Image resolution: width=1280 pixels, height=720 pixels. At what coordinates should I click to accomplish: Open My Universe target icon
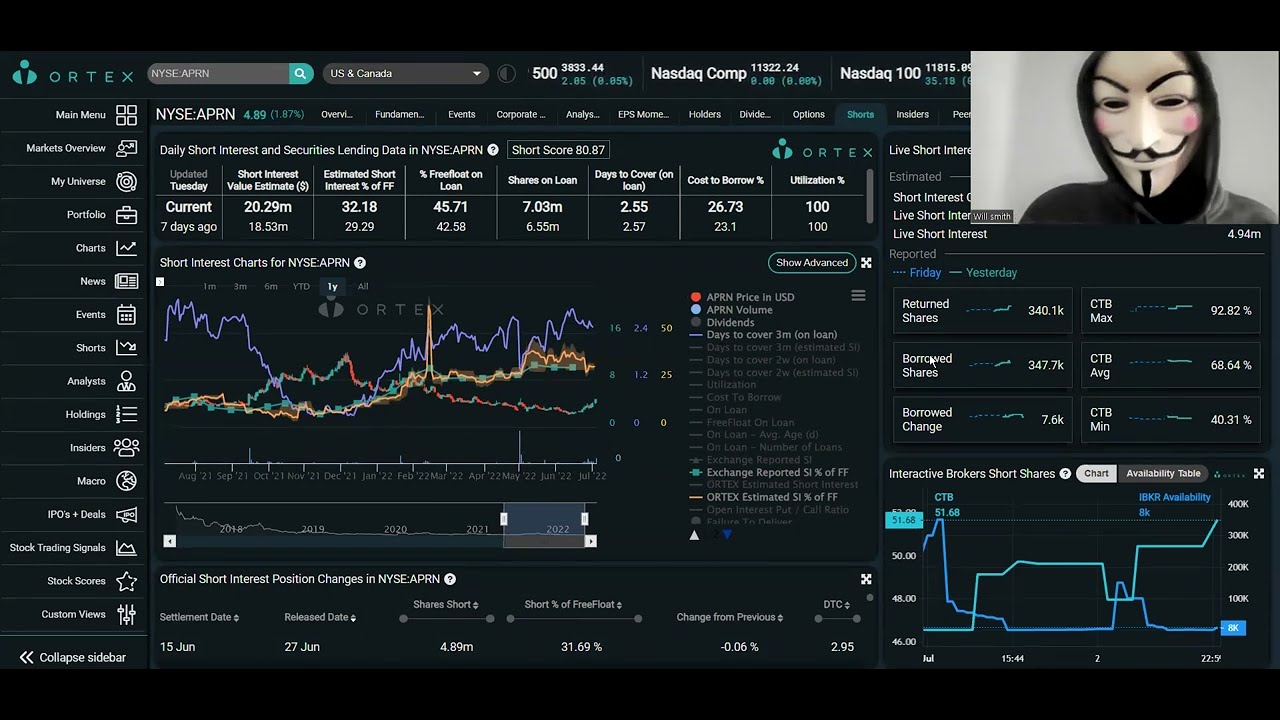click(126, 182)
